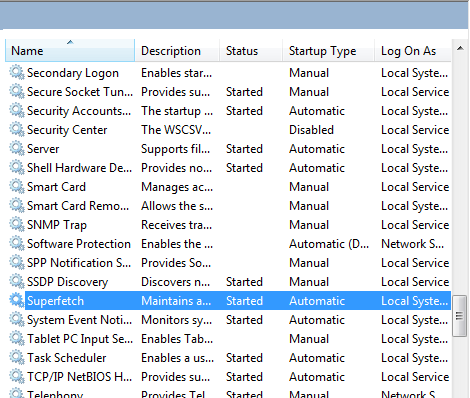Select the SSDP Discovery service name
Screen dimensions: 470x398
pos(68,282)
